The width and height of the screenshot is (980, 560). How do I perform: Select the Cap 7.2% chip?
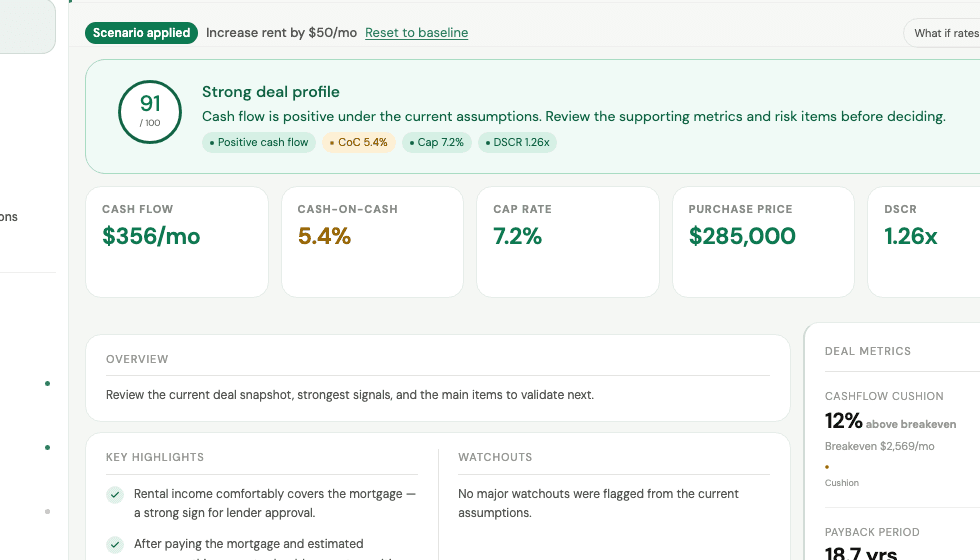point(436,142)
